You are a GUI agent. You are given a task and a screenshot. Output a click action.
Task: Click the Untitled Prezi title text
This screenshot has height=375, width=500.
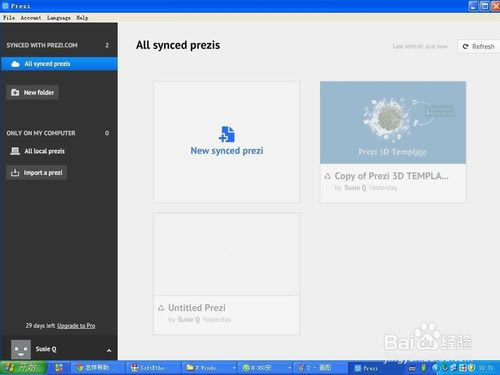coord(197,308)
